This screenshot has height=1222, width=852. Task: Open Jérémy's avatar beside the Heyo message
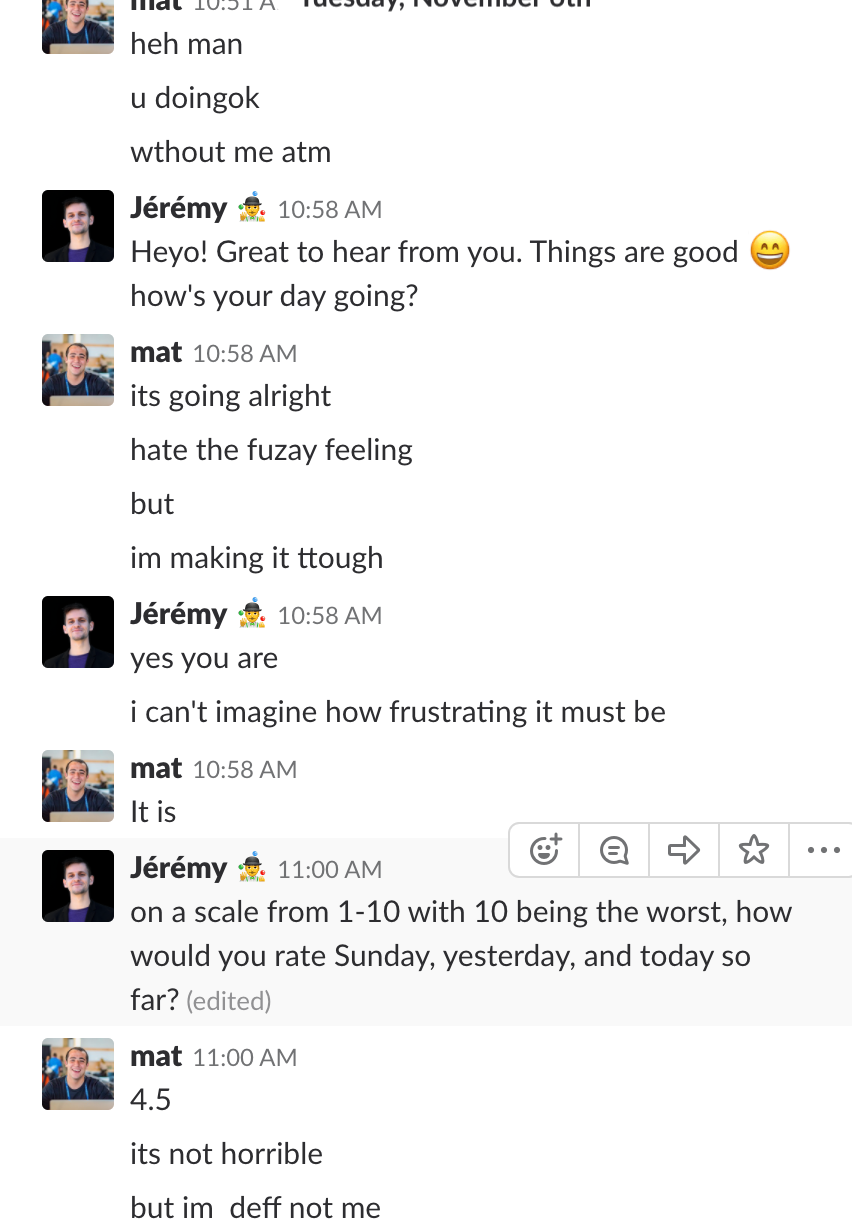(x=78, y=226)
